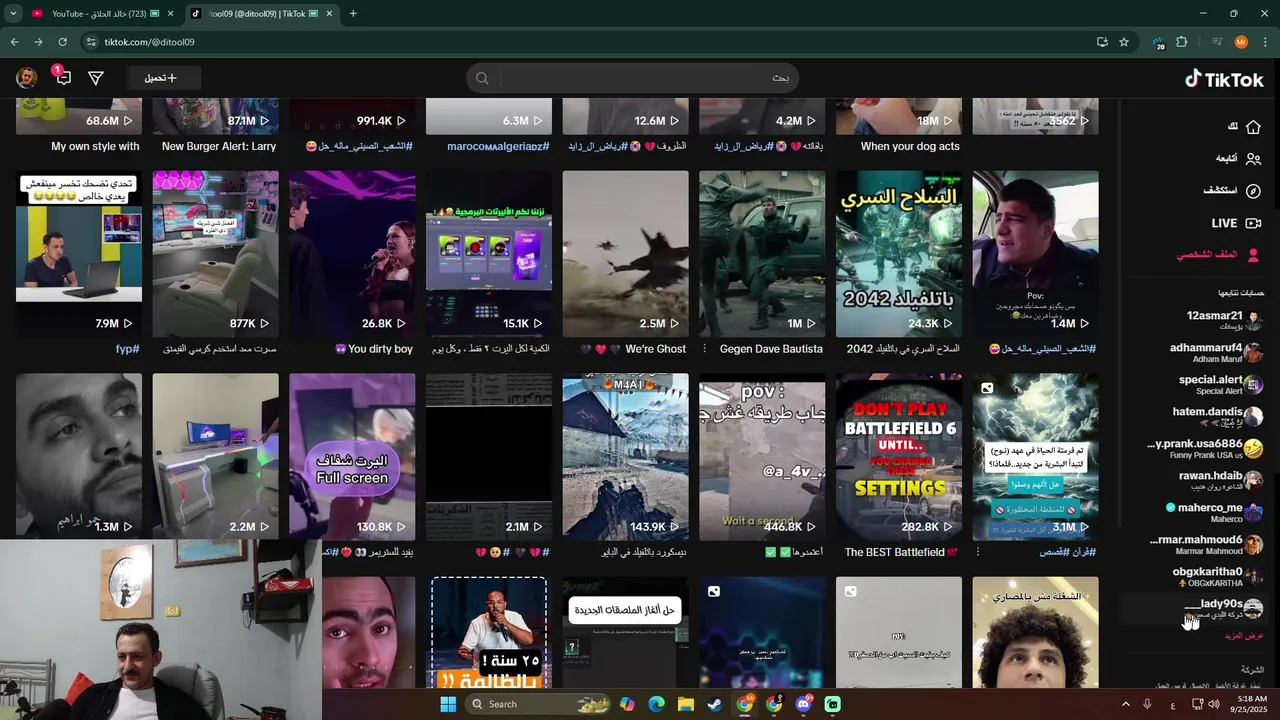Viewport: 1280px width, 720px height.
Task: Open the باتلفيلد 2042 video thumbnail
Action: [899, 254]
